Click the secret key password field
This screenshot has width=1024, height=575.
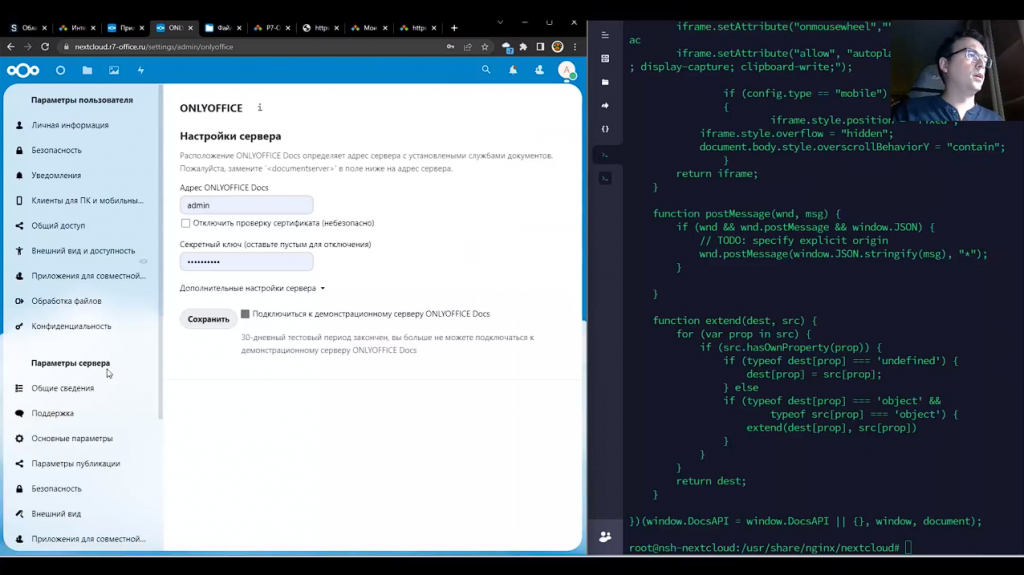(246, 261)
